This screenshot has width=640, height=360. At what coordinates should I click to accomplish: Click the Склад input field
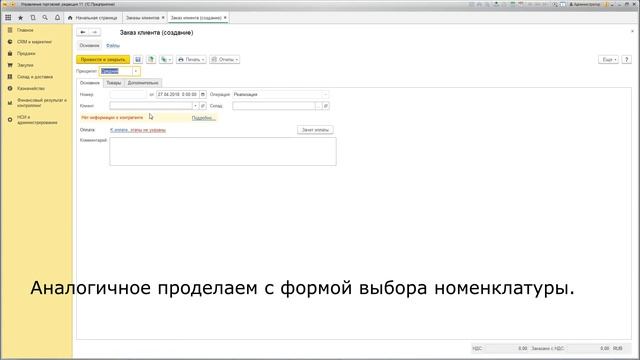(274, 106)
